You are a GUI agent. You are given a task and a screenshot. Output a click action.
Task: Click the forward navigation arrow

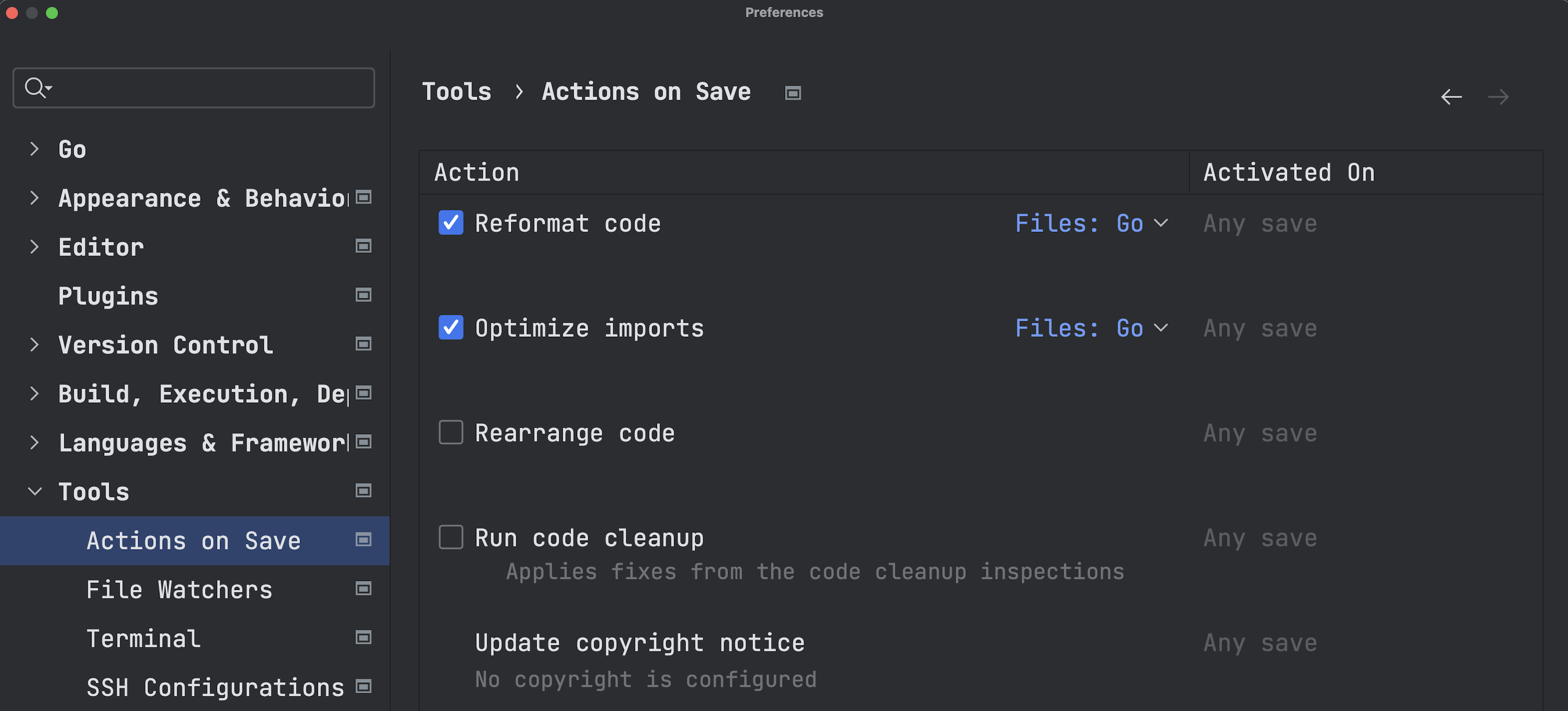coord(1498,97)
